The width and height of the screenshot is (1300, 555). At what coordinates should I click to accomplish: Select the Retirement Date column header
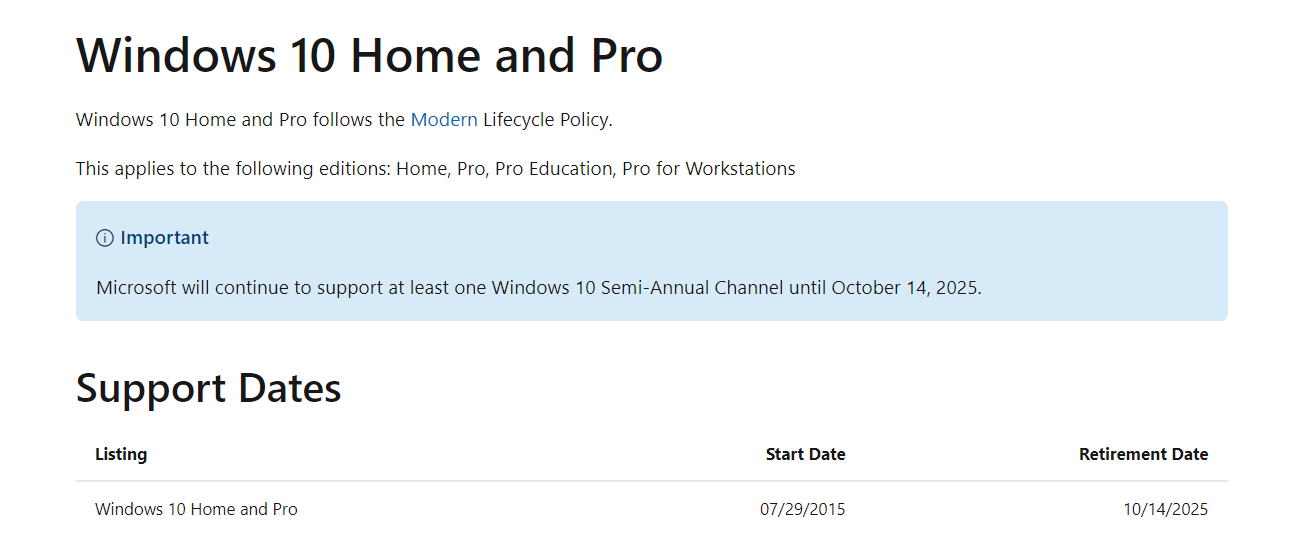click(x=1143, y=454)
